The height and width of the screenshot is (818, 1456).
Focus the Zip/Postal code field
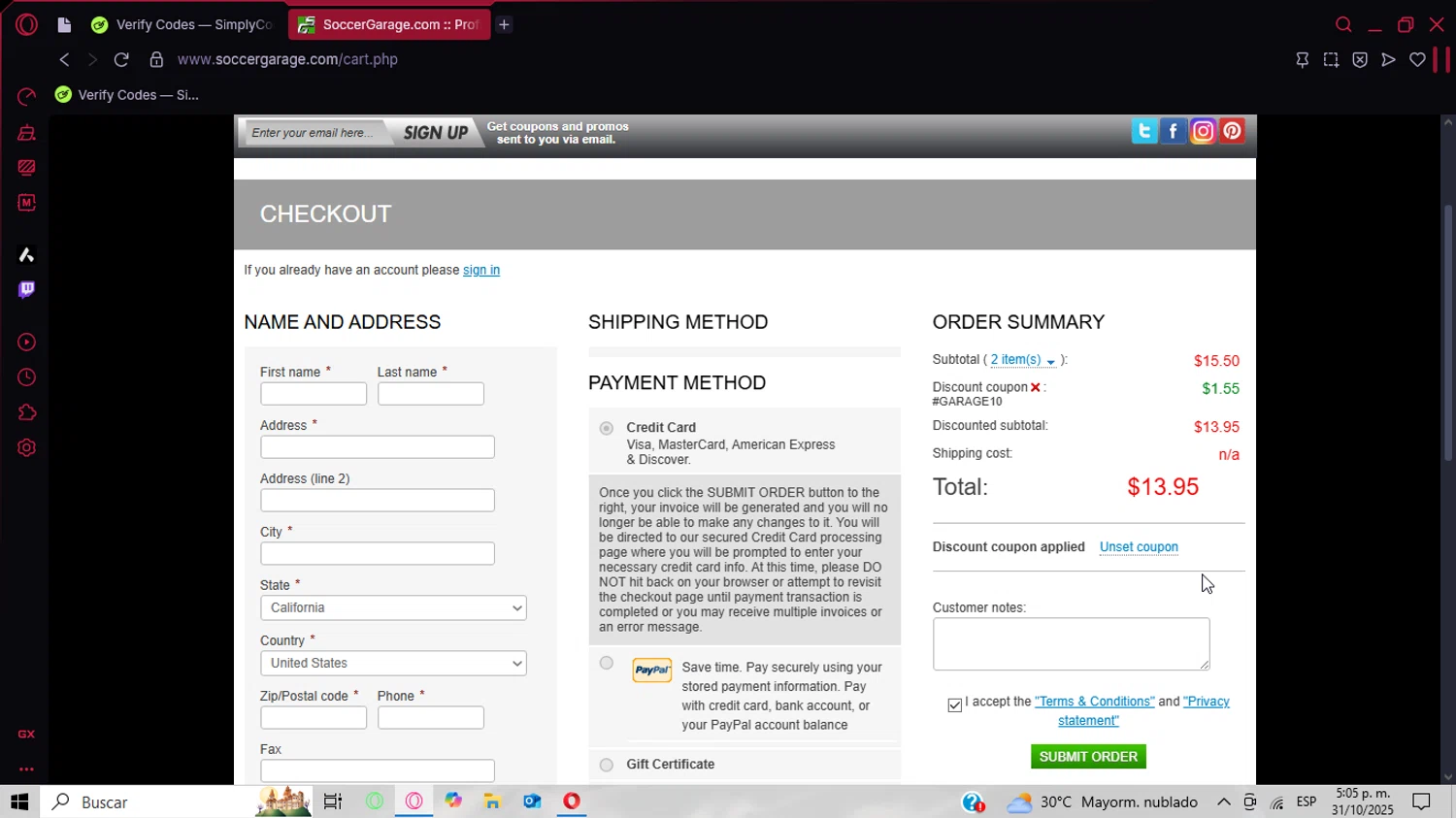click(314, 718)
